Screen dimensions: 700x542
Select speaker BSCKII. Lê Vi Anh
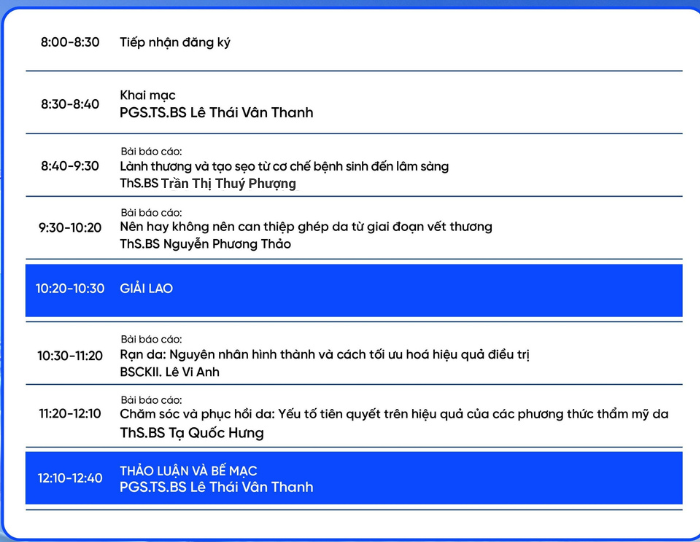pyautogui.click(x=169, y=372)
